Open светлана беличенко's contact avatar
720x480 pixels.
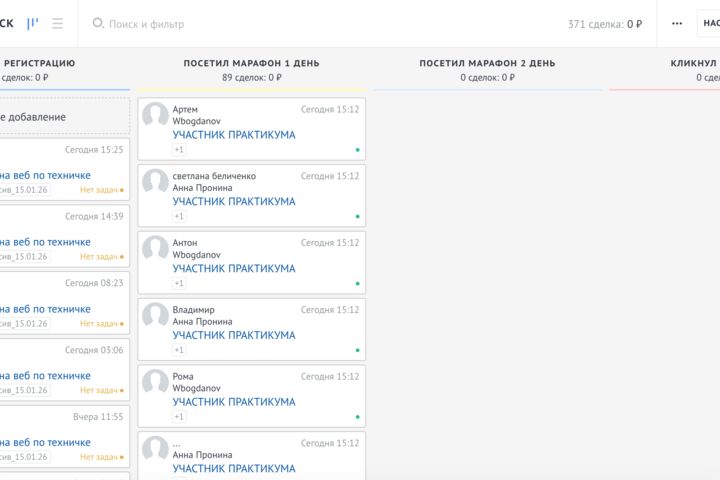point(155,181)
